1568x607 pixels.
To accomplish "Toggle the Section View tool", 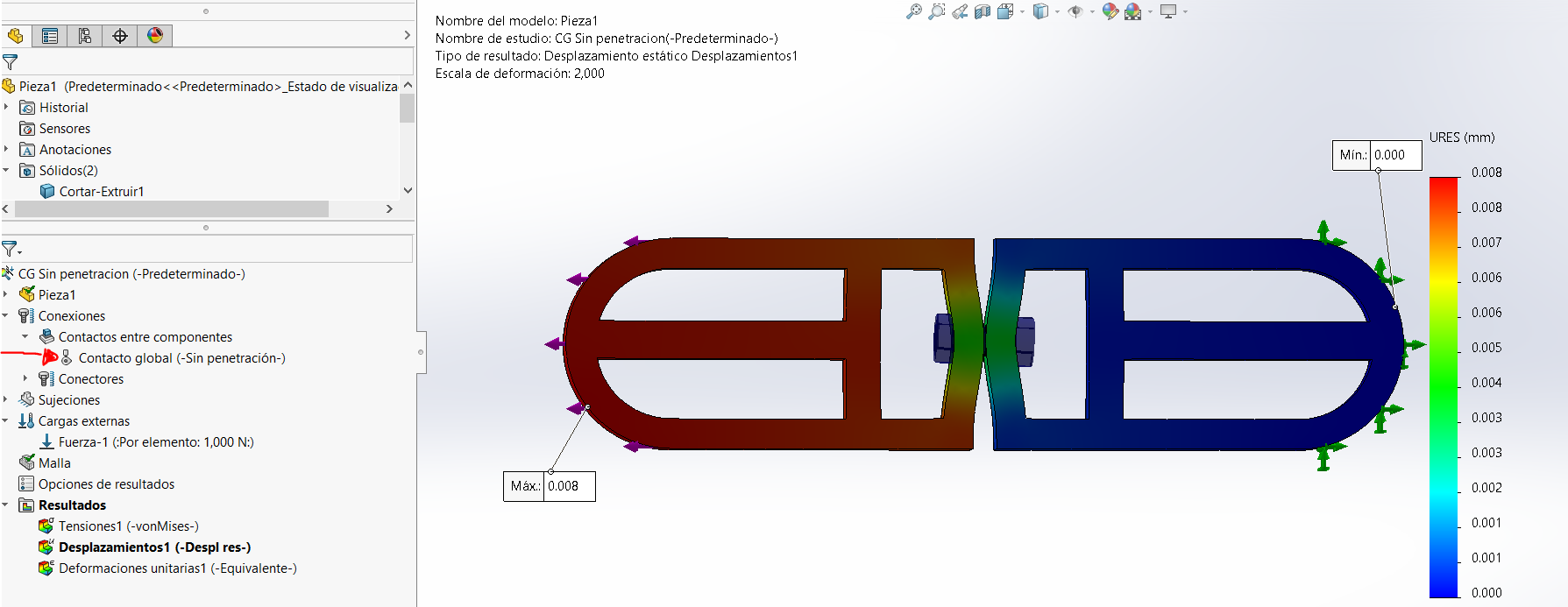I will pyautogui.click(x=983, y=11).
